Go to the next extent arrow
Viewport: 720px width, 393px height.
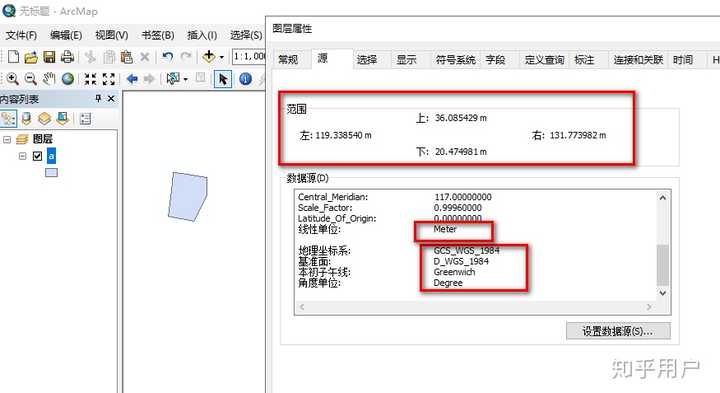point(149,79)
